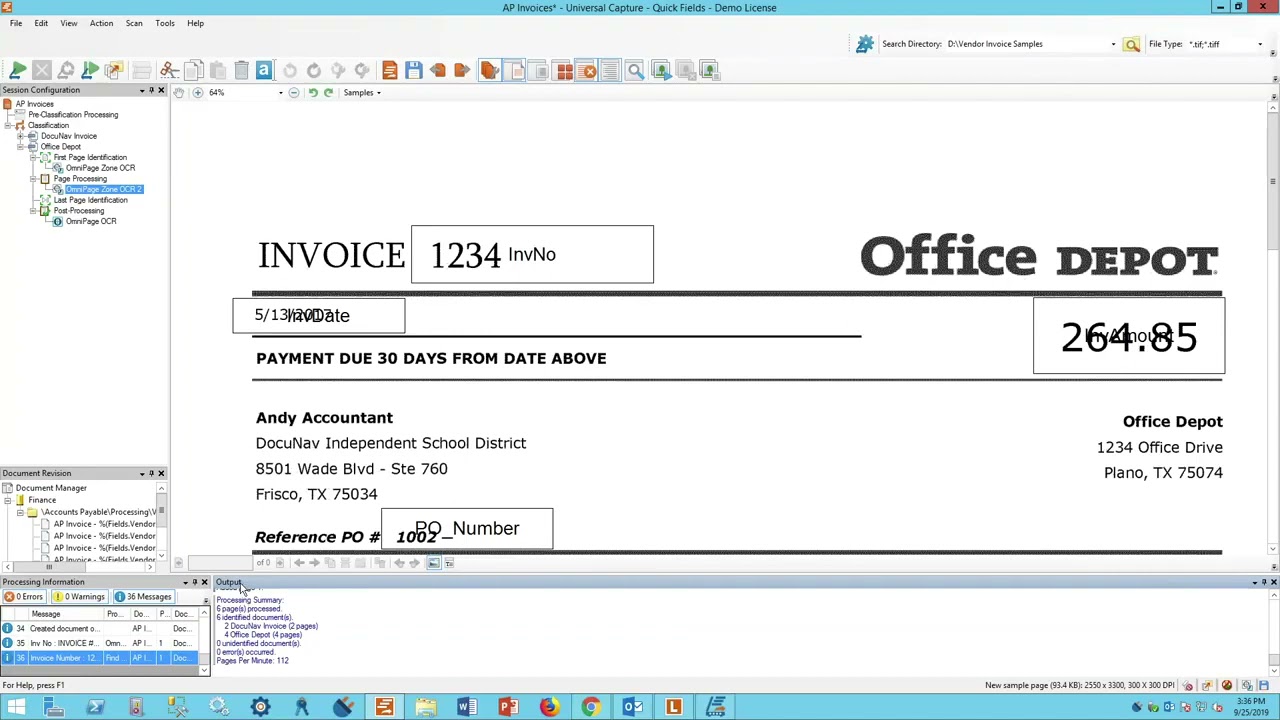
Task: Click the text view icon below document
Action: 449,563
